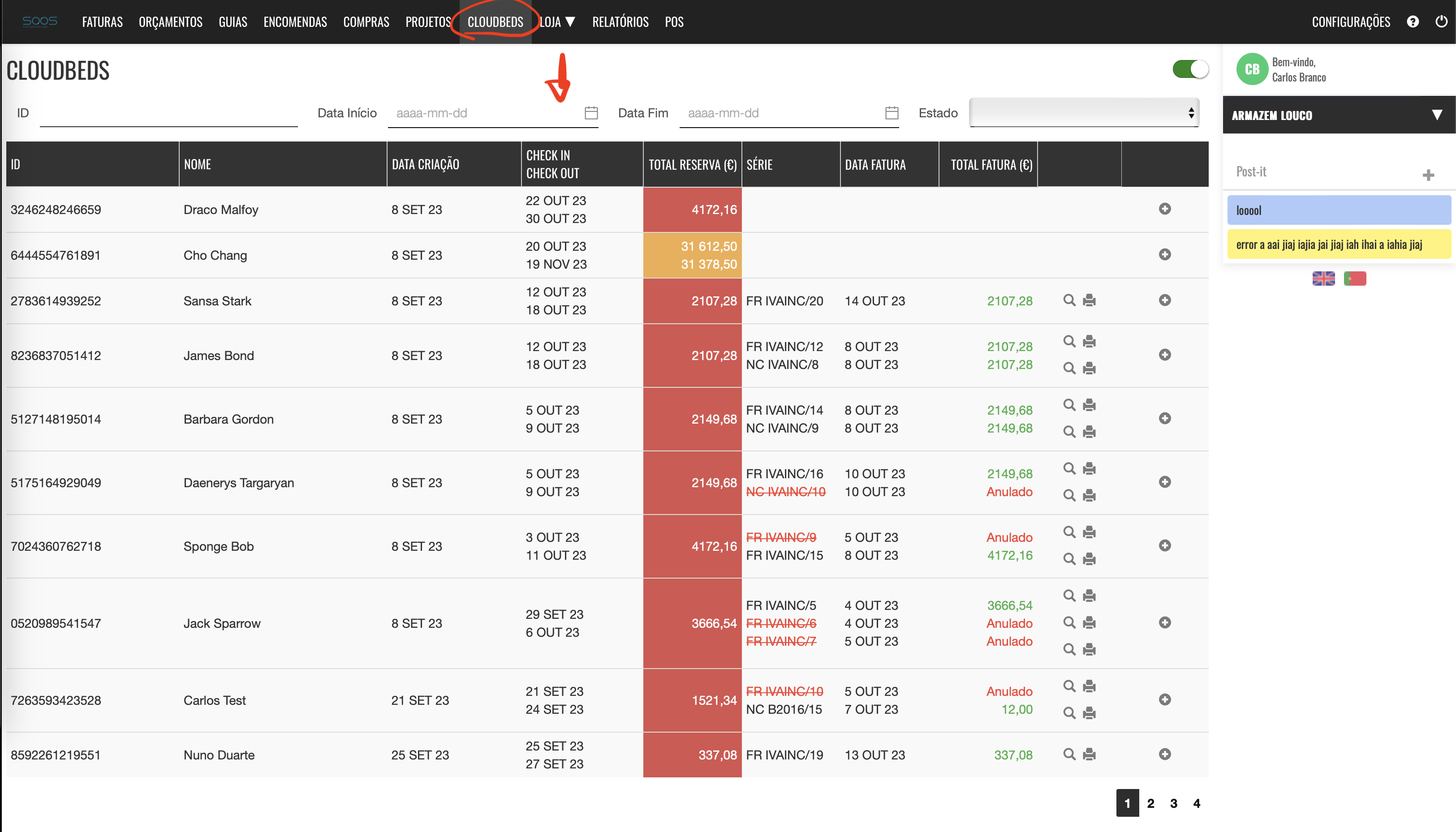
Task: Go to the RELATÓRIOS menu
Action: coord(620,21)
